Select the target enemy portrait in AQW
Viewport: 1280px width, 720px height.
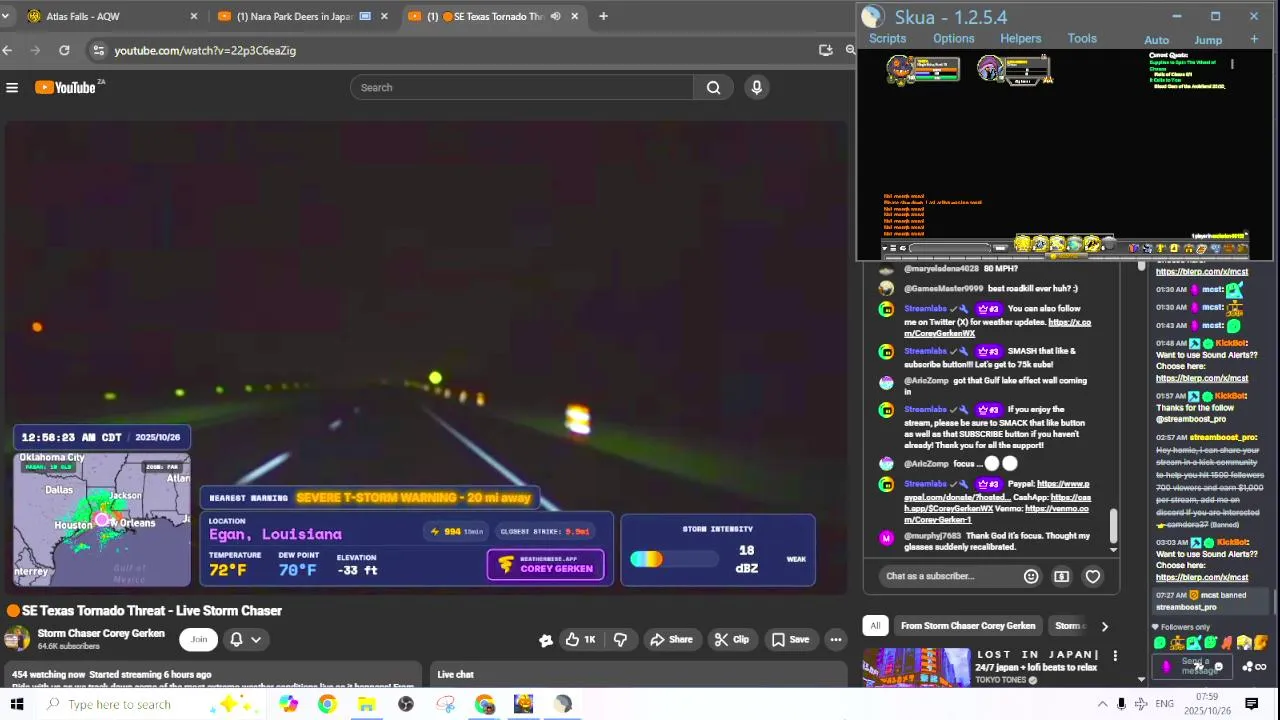pyautogui.click(x=990, y=69)
